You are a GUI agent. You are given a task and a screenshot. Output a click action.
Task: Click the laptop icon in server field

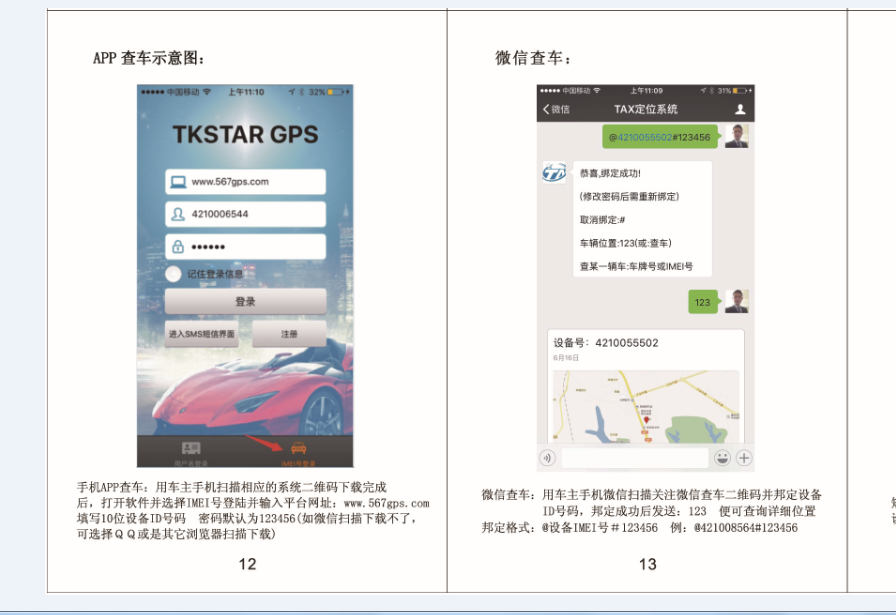178,182
